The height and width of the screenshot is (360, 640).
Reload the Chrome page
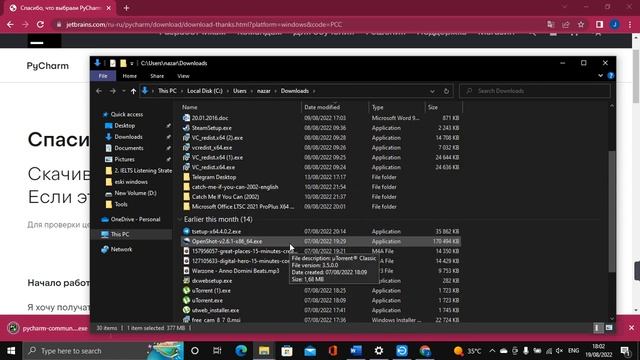pyautogui.click(x=40, y=24)
